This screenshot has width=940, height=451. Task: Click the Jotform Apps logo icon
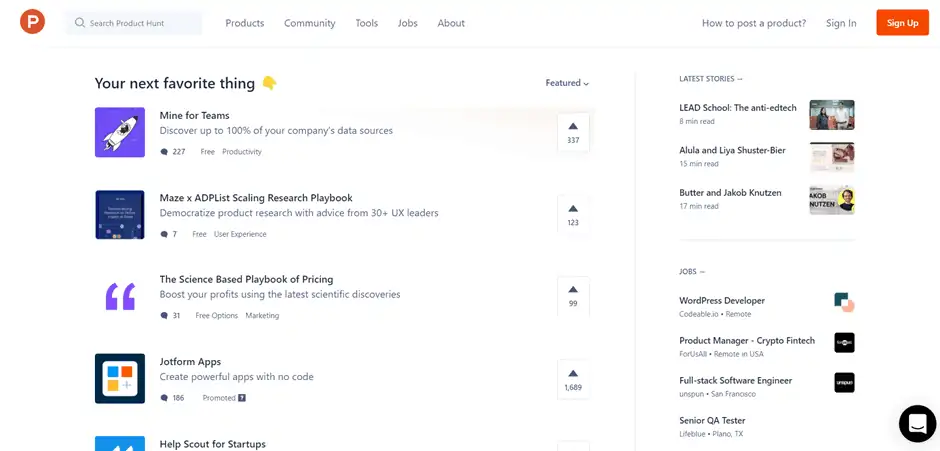point(120,378)
